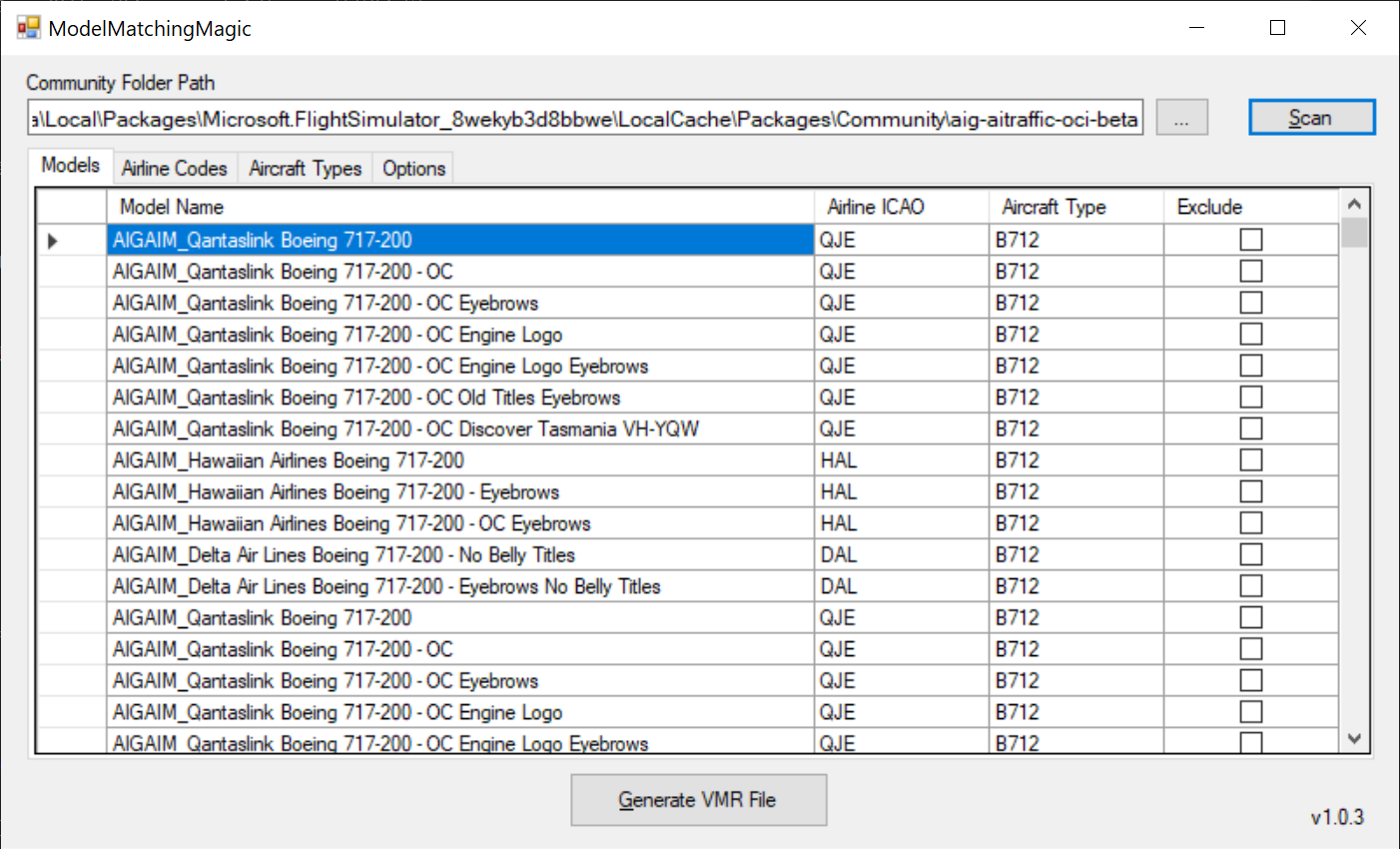
Task: Select 'OC Discover Tasmania VH-YQW' model name cell
Action: tap(460, 428)
